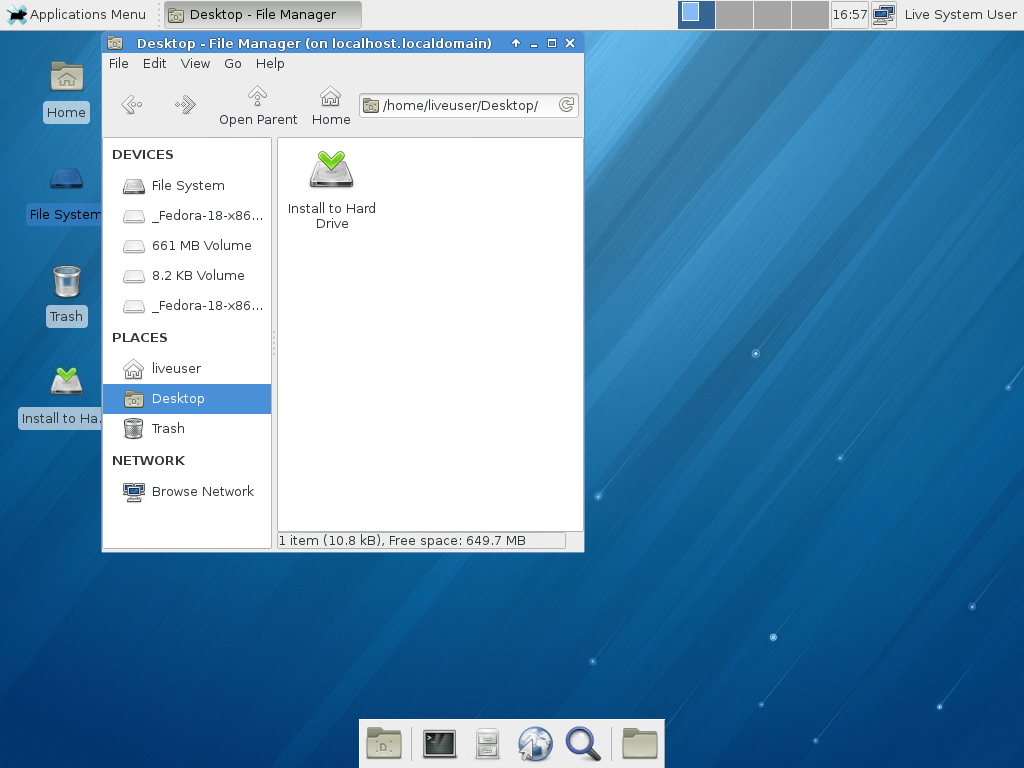Click the desktop folder icon in dock
Image resolution: width=1024 pixels, height=768 pixels.
[x=384, y=743]
